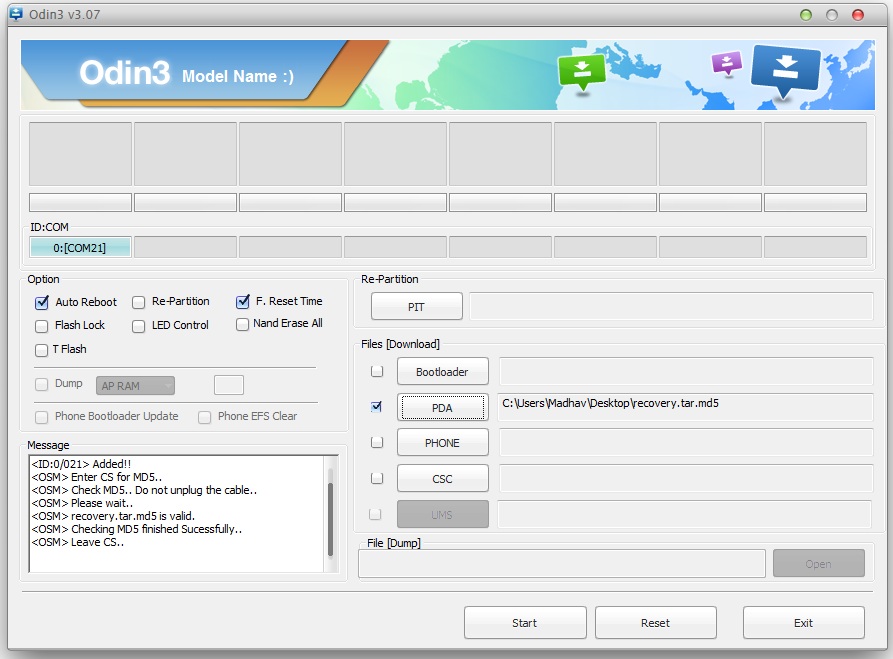Click the green maximize window button

tap(806, 15)
